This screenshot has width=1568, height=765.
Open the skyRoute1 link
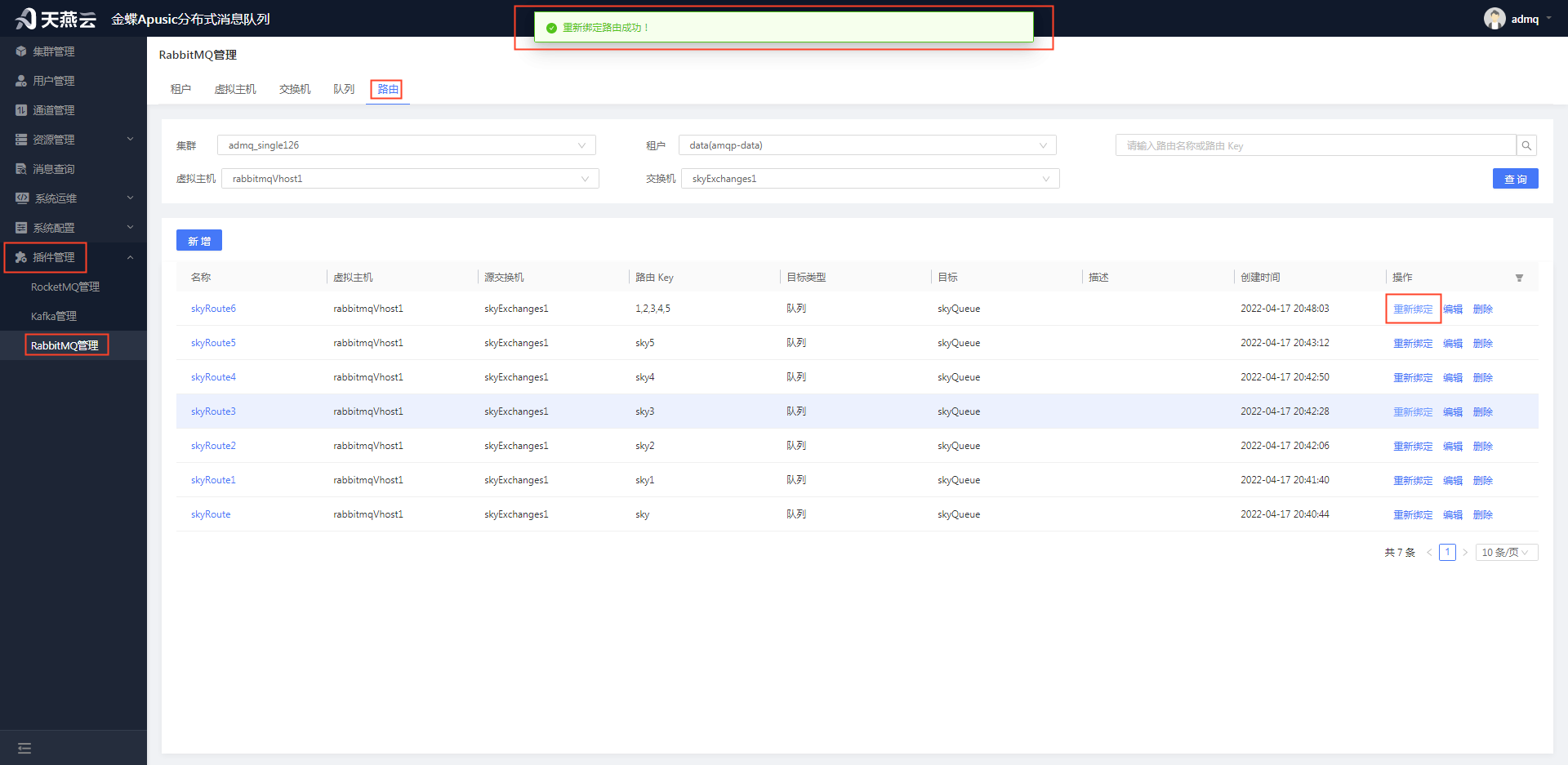coord(213,480)
